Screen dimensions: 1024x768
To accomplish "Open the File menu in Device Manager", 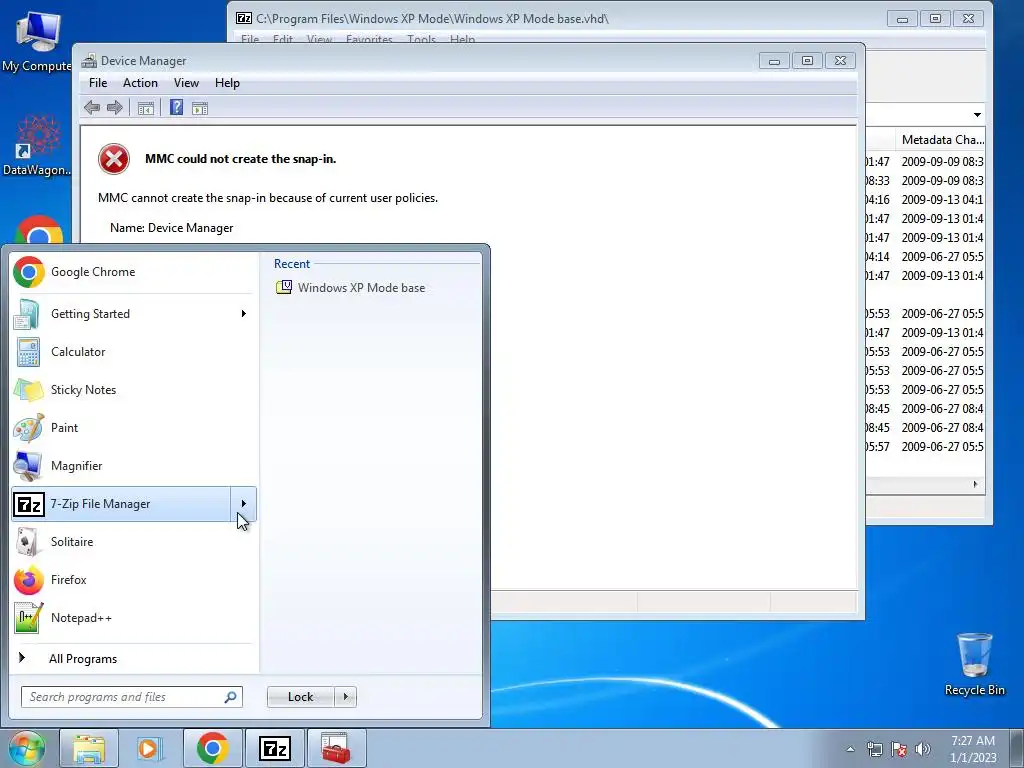I will pos(98,83).
